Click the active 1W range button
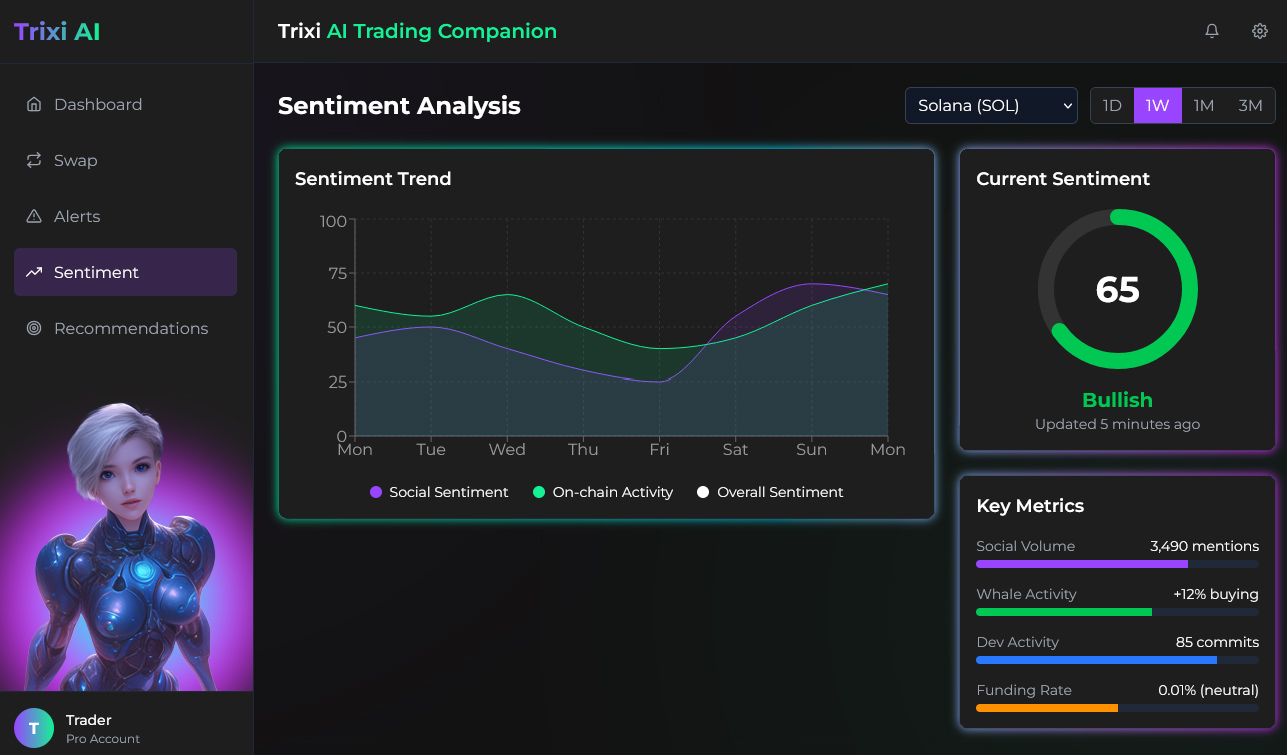The height and width of the screenshot is (755, 1287). click(x=1157, y=105)
